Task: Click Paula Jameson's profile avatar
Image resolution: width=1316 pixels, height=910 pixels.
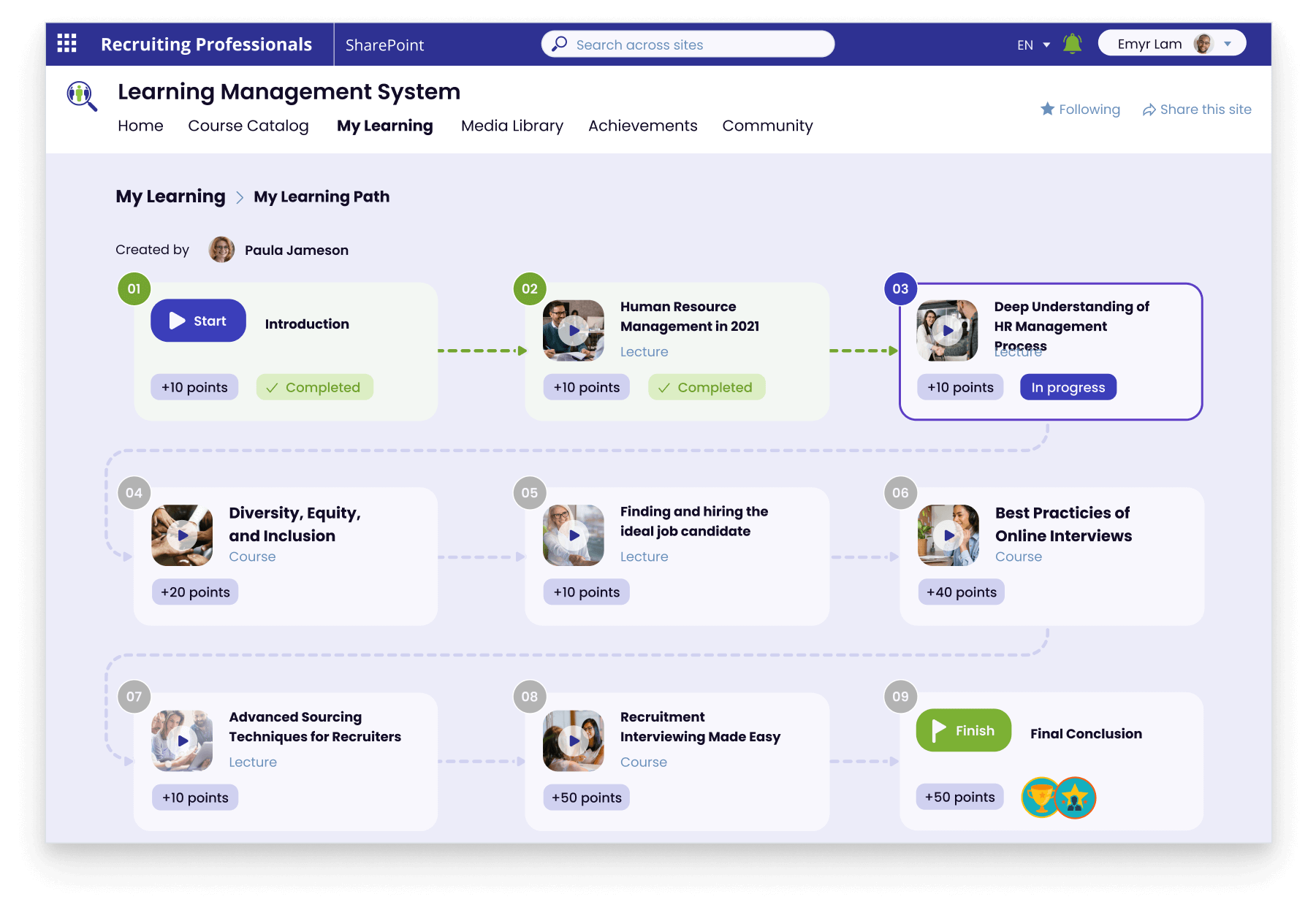Action: pyautogui.click(x=221, y=250)
